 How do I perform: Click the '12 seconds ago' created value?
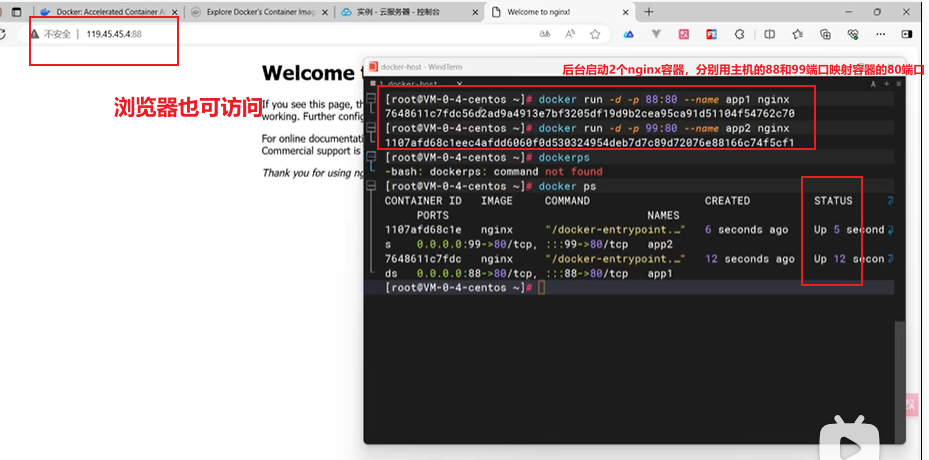tap(749, 258)
